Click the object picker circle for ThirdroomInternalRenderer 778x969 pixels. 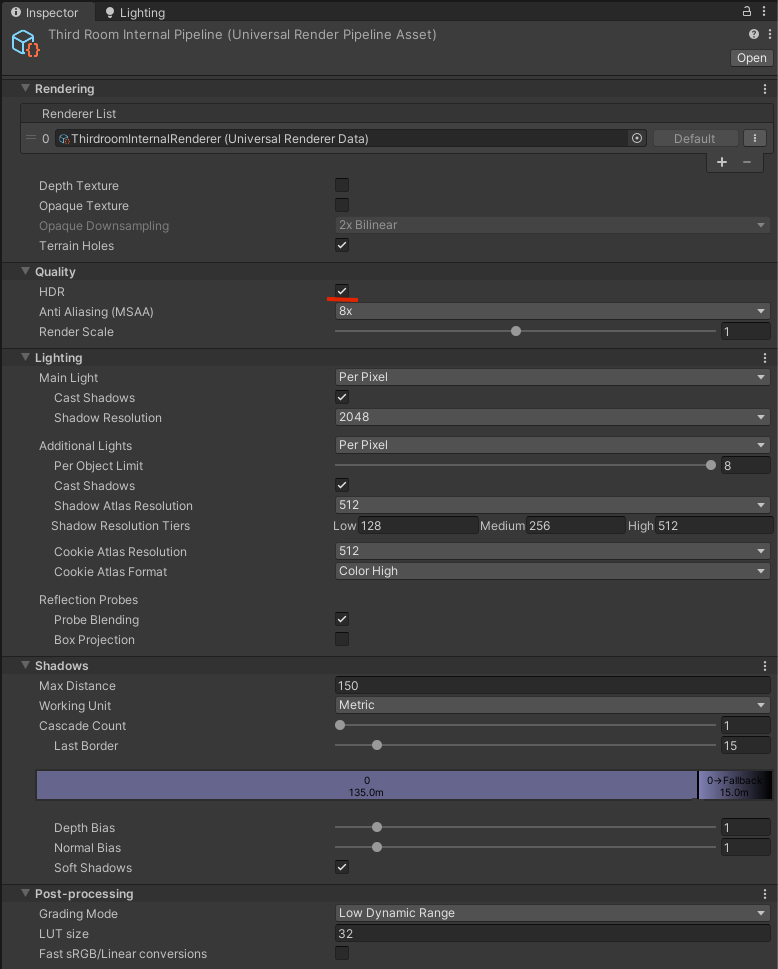coord(637,138)
